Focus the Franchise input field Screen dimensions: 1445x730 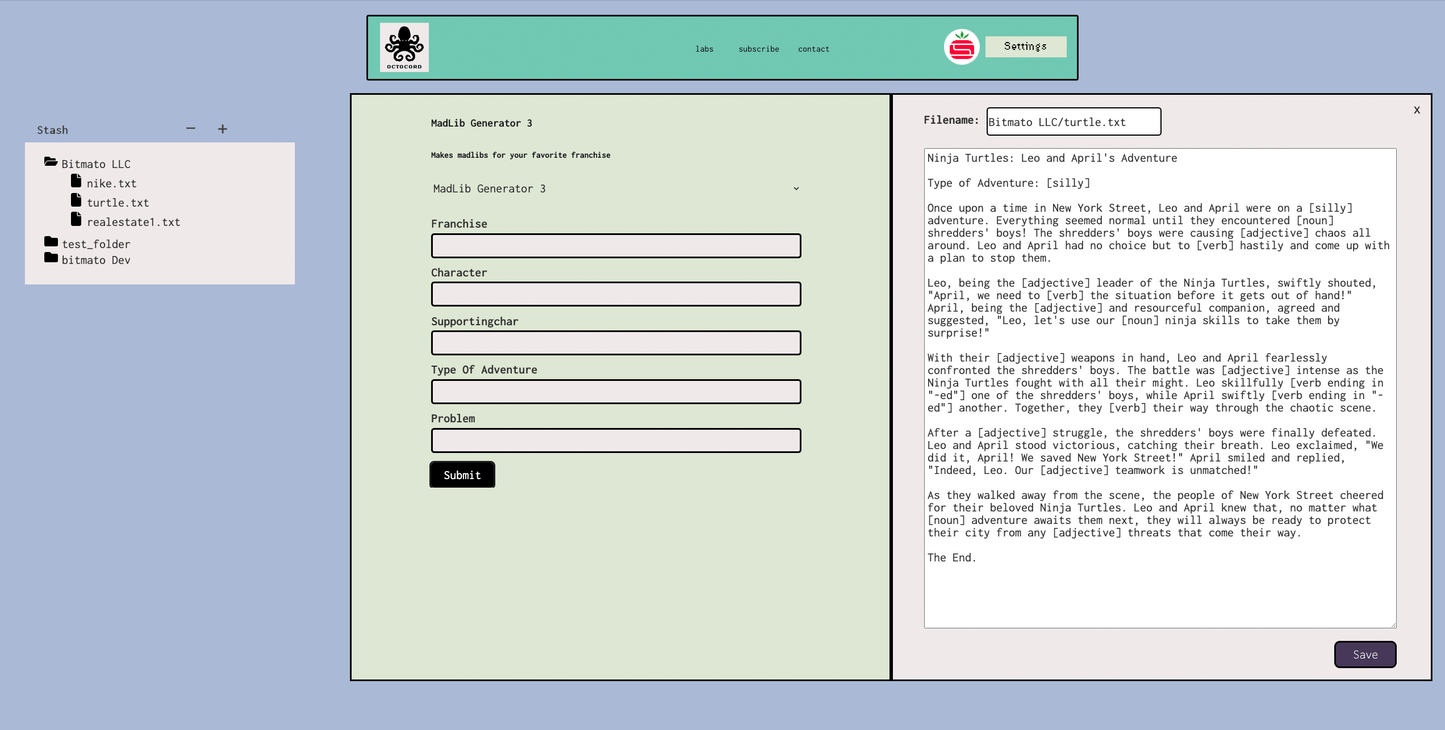(x=615, y=246)
